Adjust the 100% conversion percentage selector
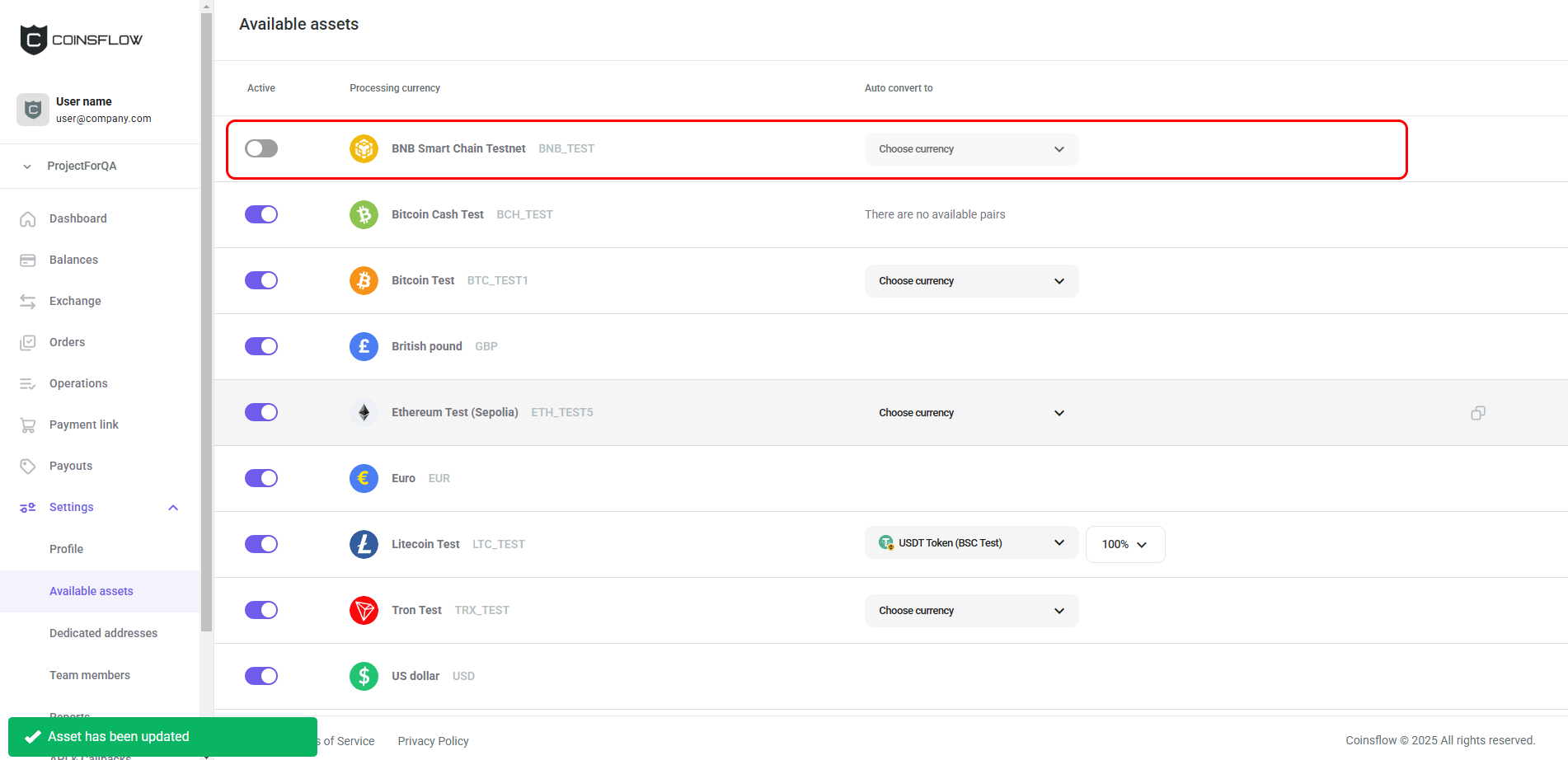Viewport: 1568px width, 760px height. coord(1125,544)
